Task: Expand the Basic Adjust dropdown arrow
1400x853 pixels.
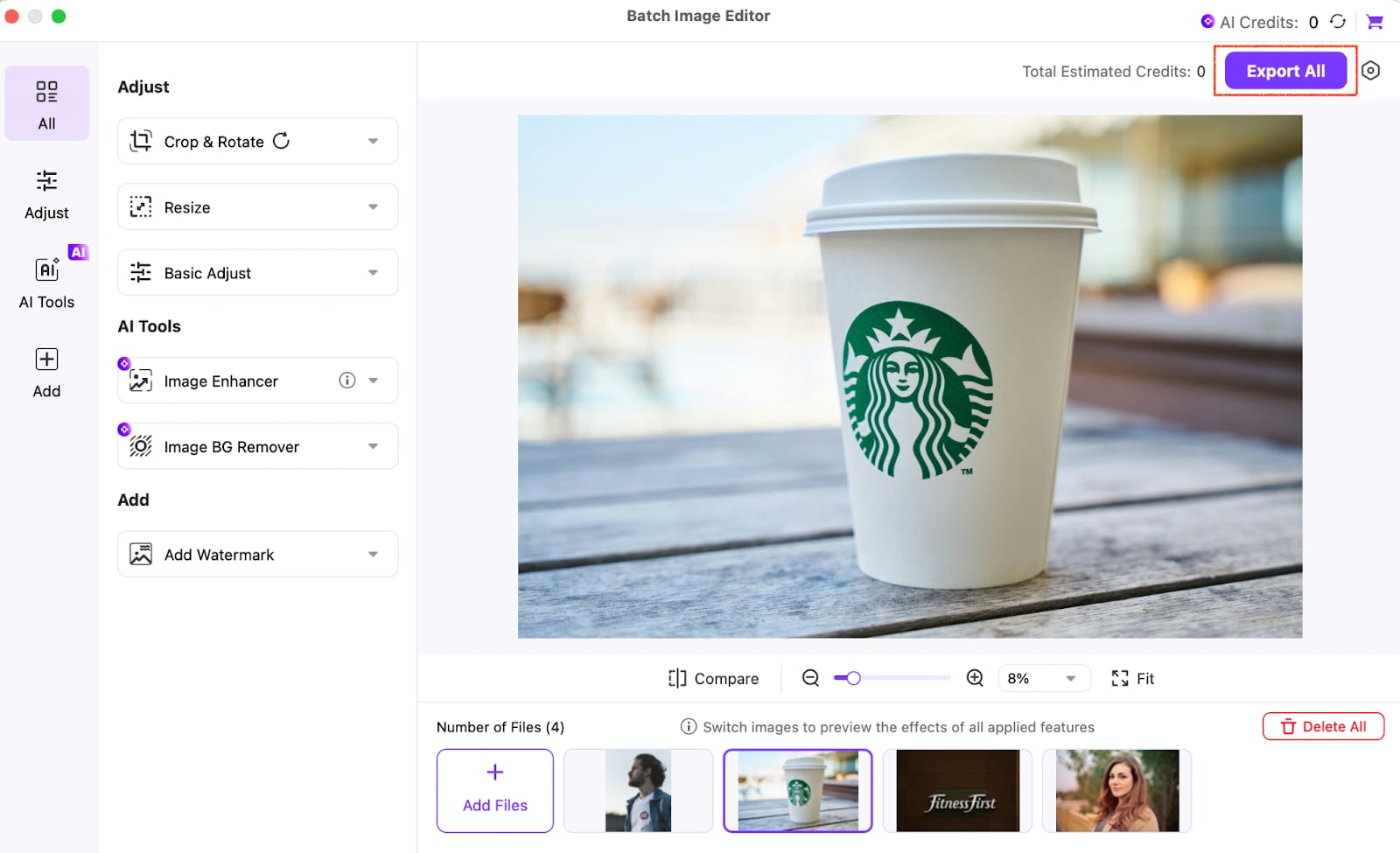Action: (x=374, y=273)
